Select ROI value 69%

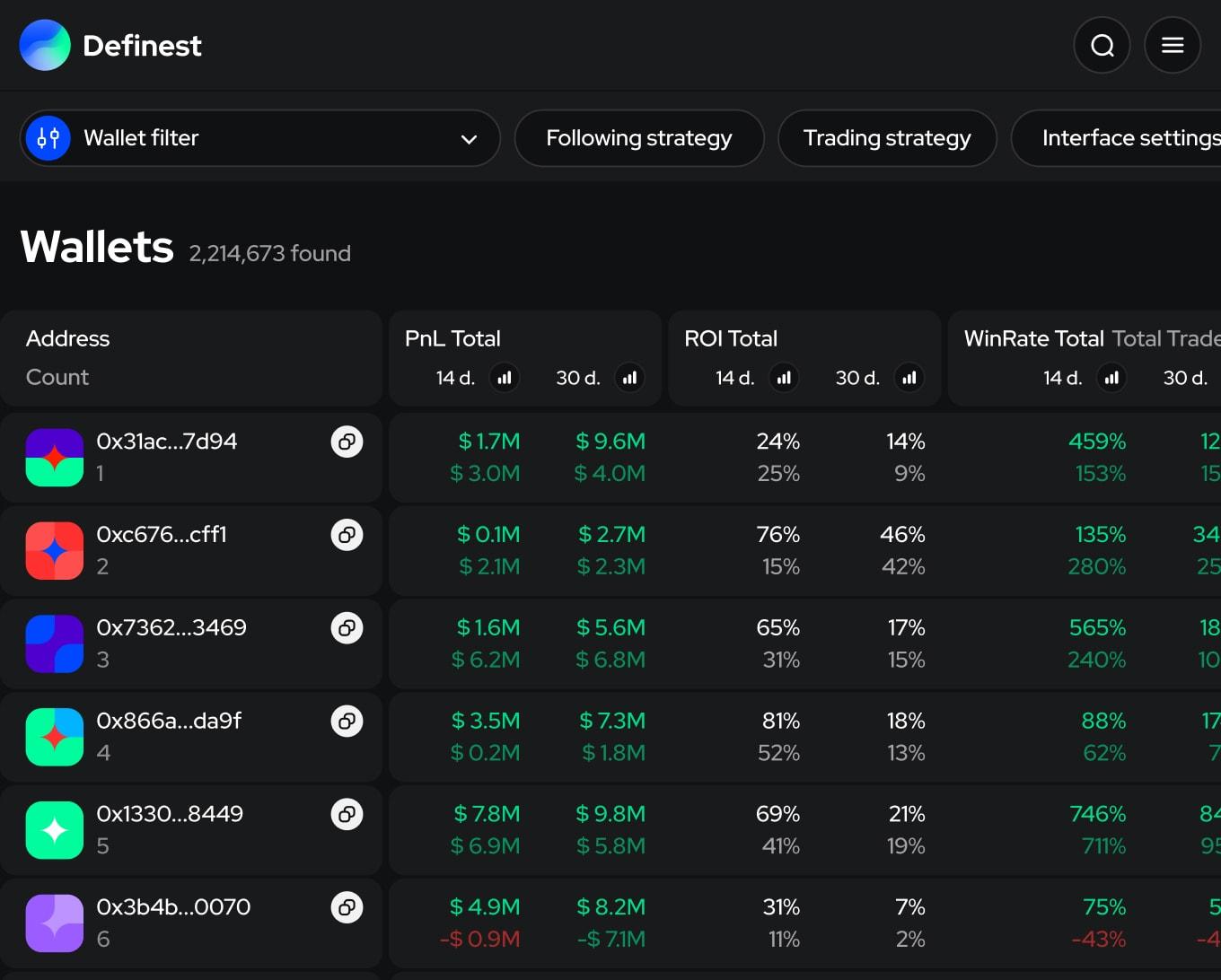tap(778, 814)
